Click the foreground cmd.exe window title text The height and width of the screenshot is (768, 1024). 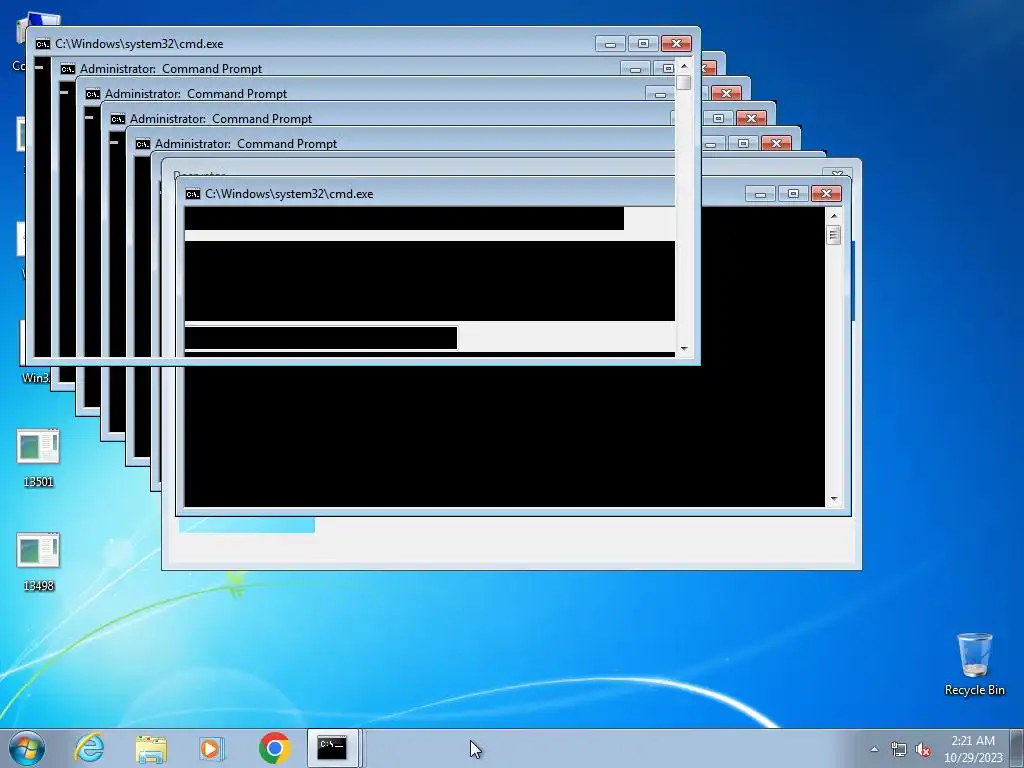[x=139, y=44]
